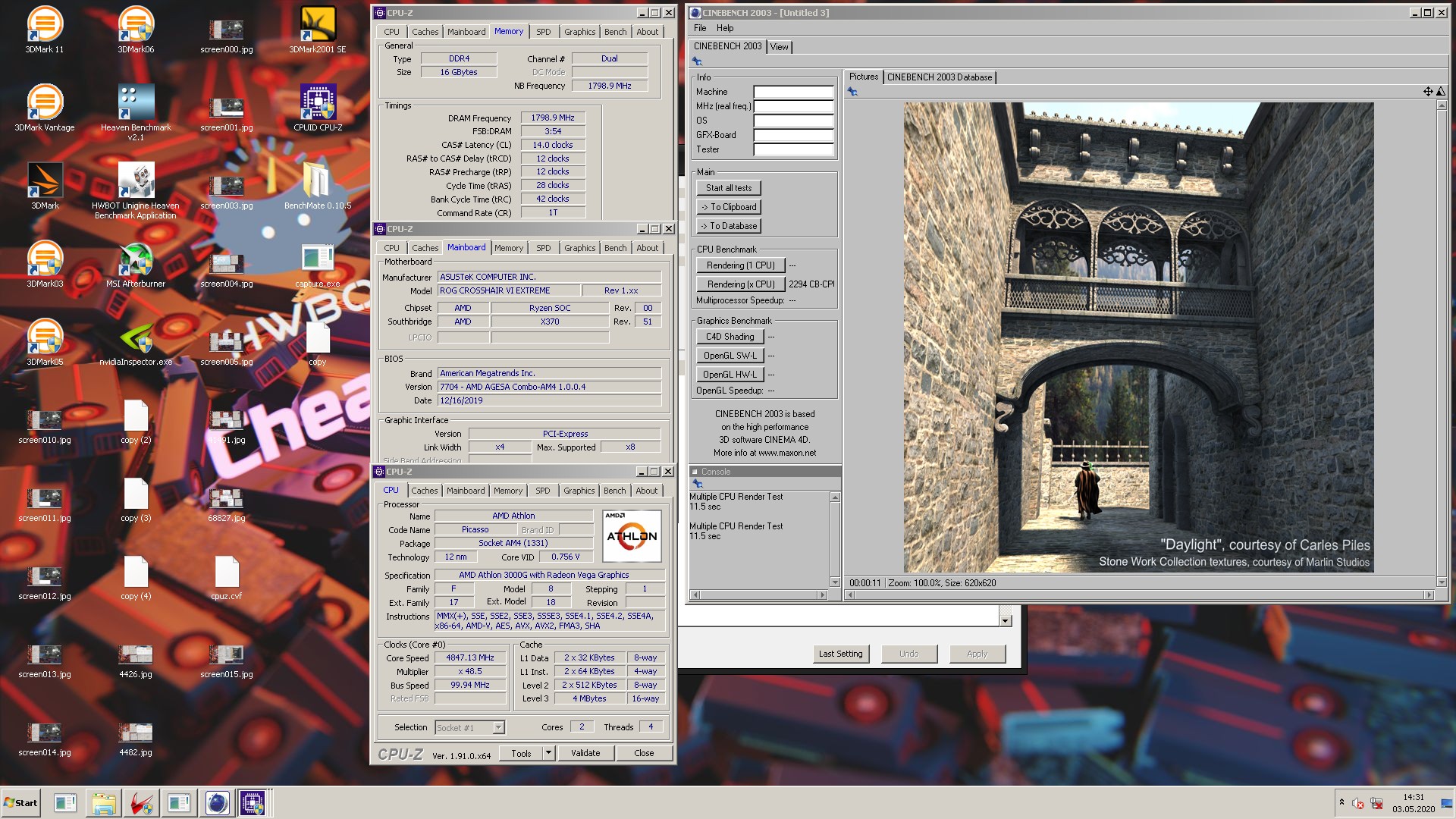Expand the Tools dropdown arrow in CPU-Z
The height and width of the screenshot is (819, 1456).
[548, 753]
